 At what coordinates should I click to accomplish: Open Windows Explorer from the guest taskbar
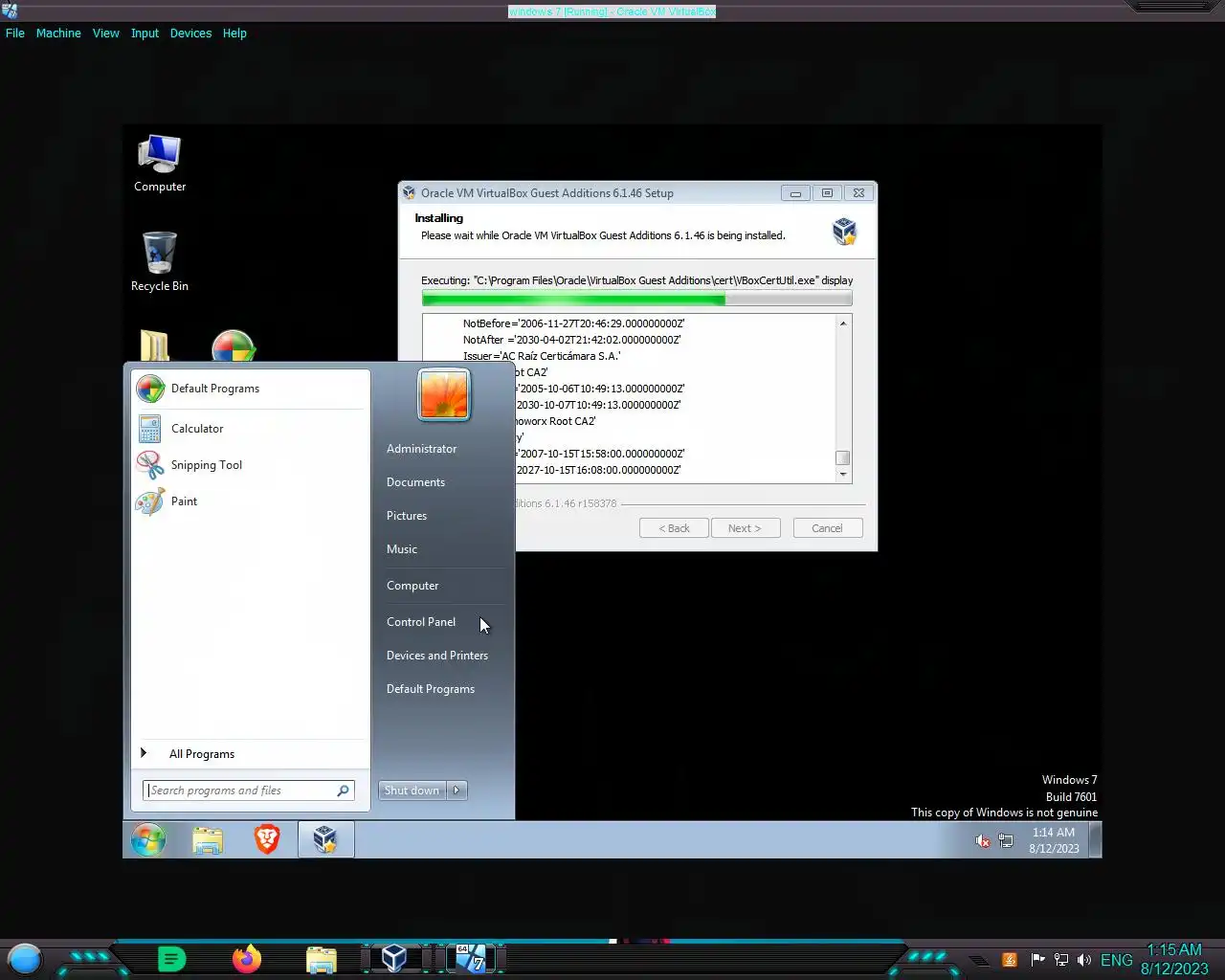pyautogui.click(x=208, y=839)
